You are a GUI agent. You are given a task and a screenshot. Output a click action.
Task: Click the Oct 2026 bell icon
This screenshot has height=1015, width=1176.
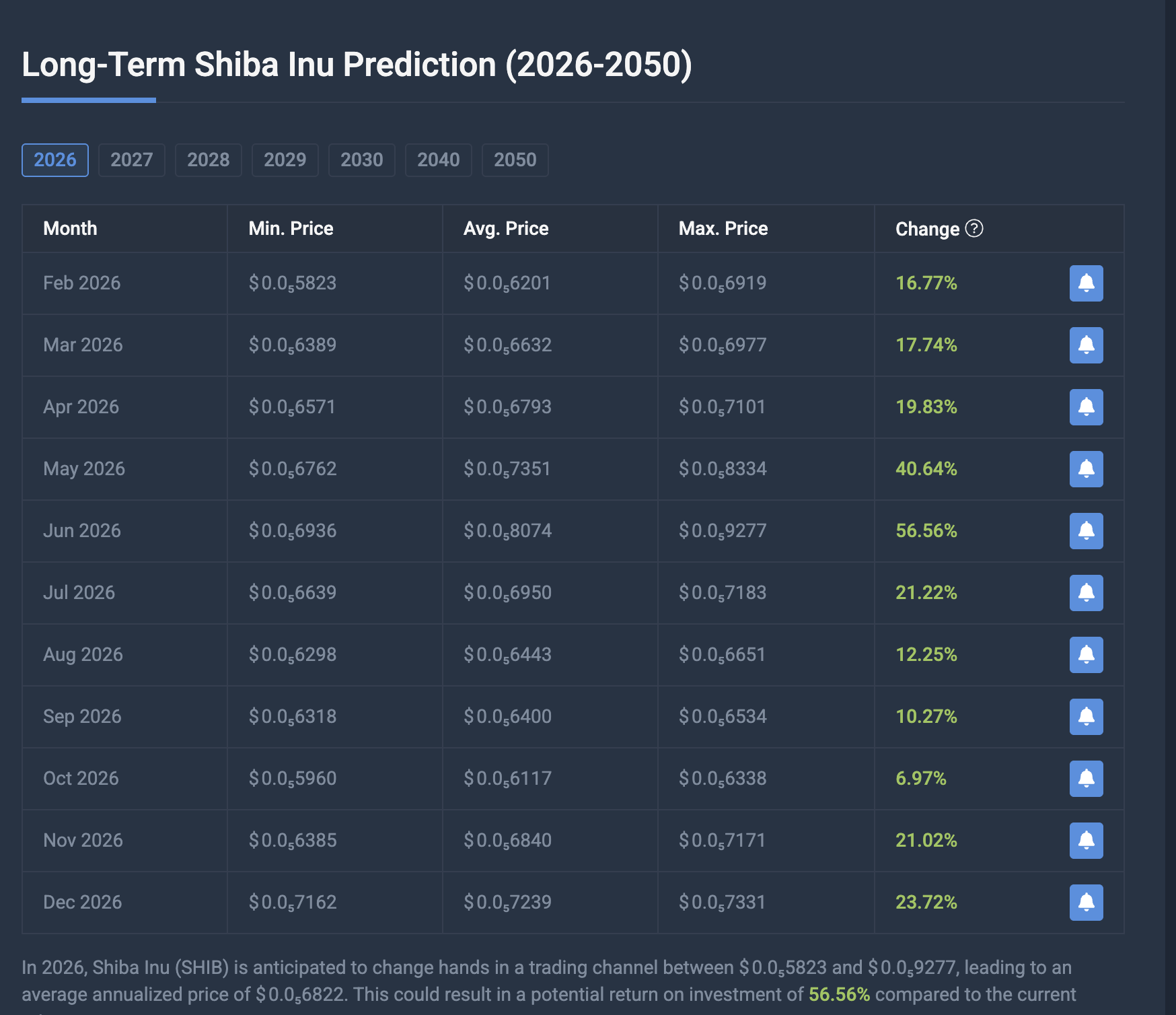1086,779
